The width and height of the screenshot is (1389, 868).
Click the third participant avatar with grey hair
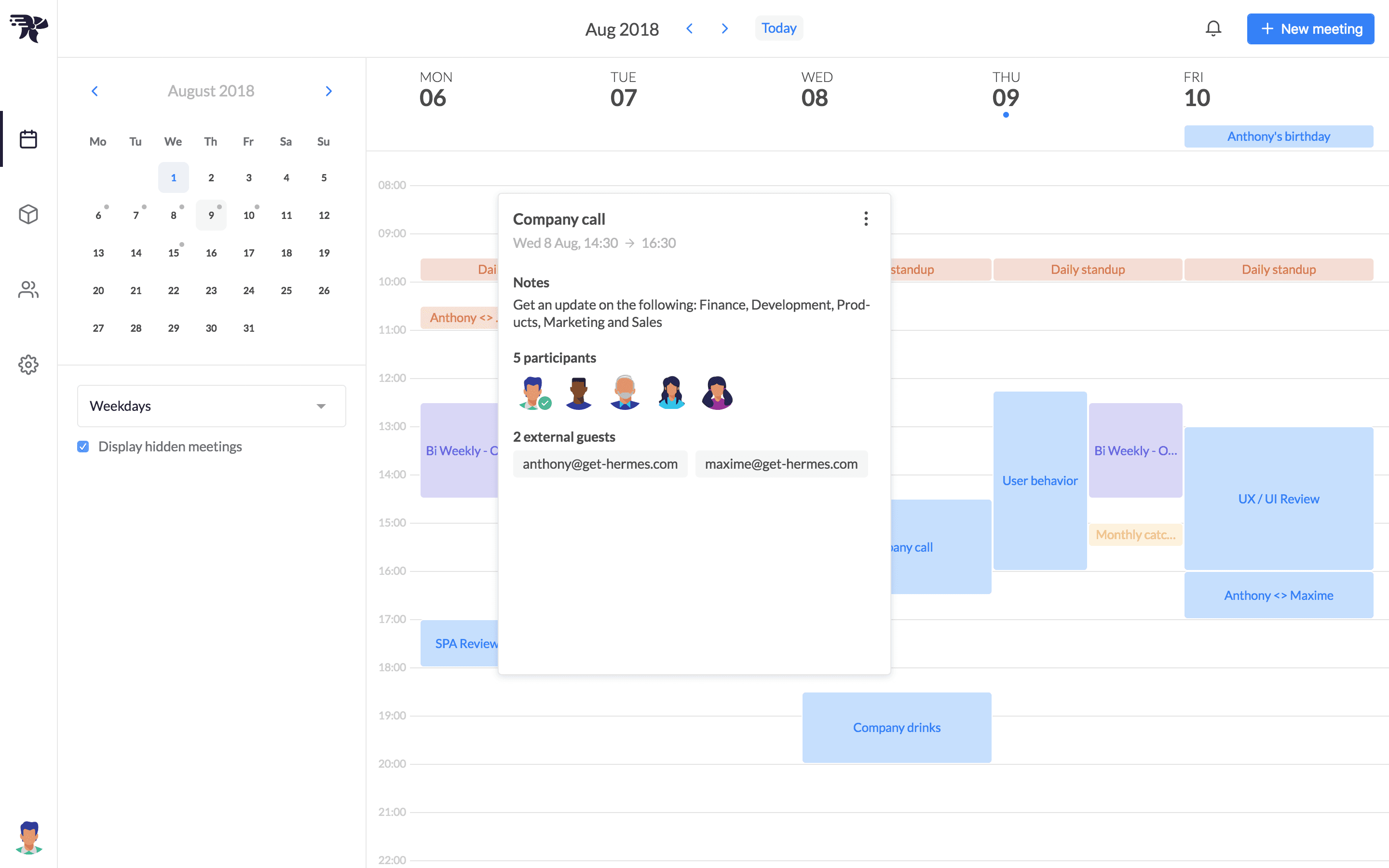click(x=625, y=393)
